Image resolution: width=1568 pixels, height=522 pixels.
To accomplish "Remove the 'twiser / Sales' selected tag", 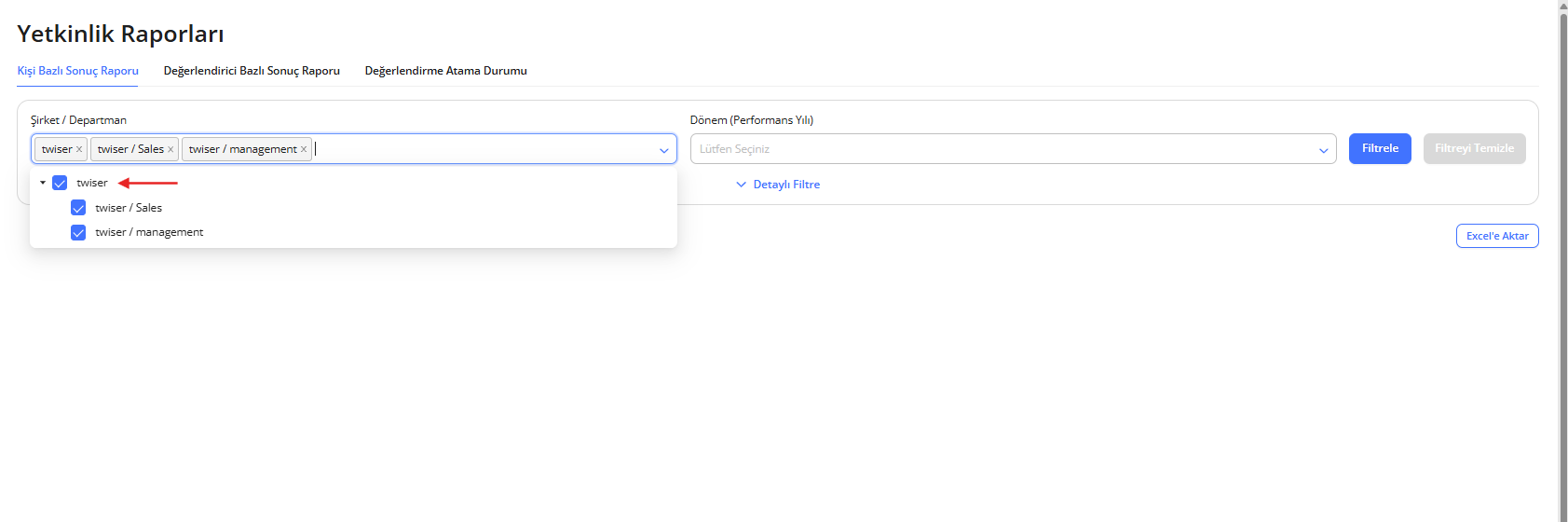I will [x=170, y=149].
